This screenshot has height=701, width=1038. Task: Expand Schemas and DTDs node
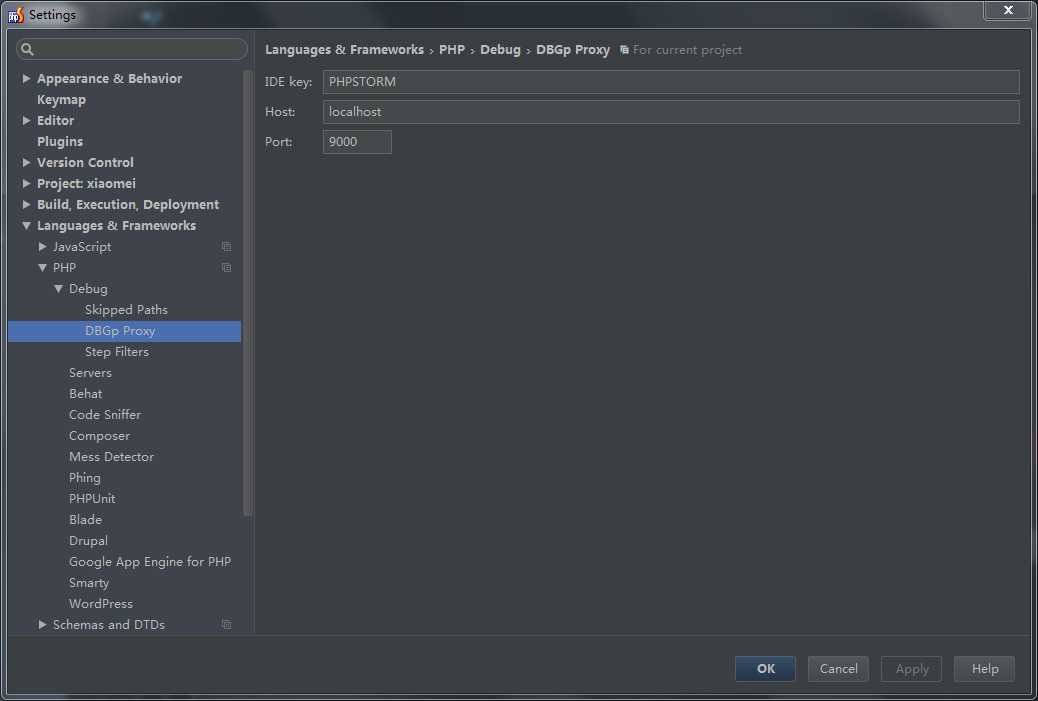42,624
